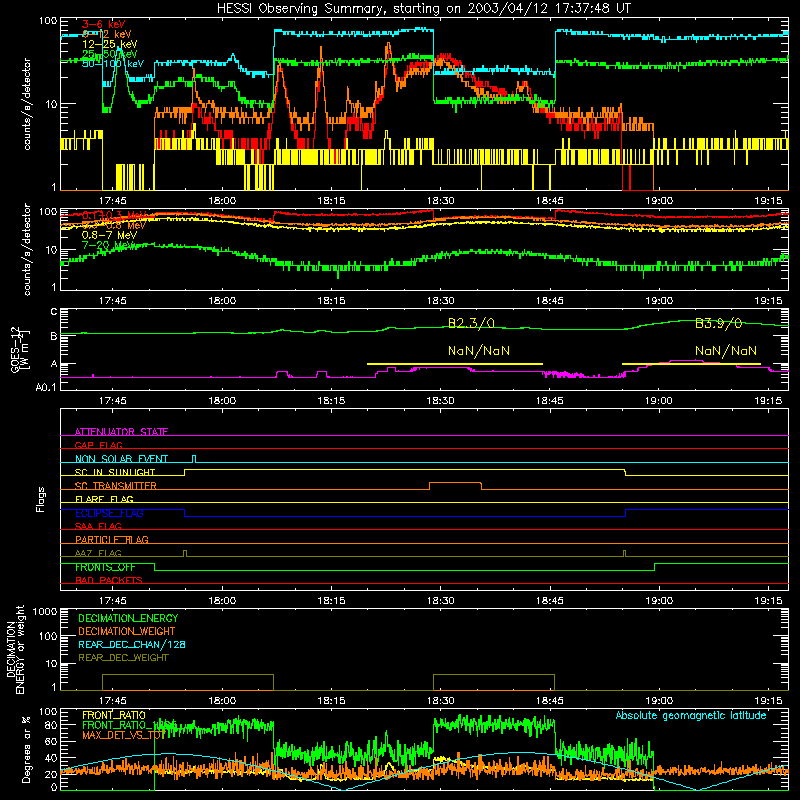The width and height of the screenshot is (800, 800).
Task: Click the yellow FRONT_RATIO legend label
Action: point(114,715)
